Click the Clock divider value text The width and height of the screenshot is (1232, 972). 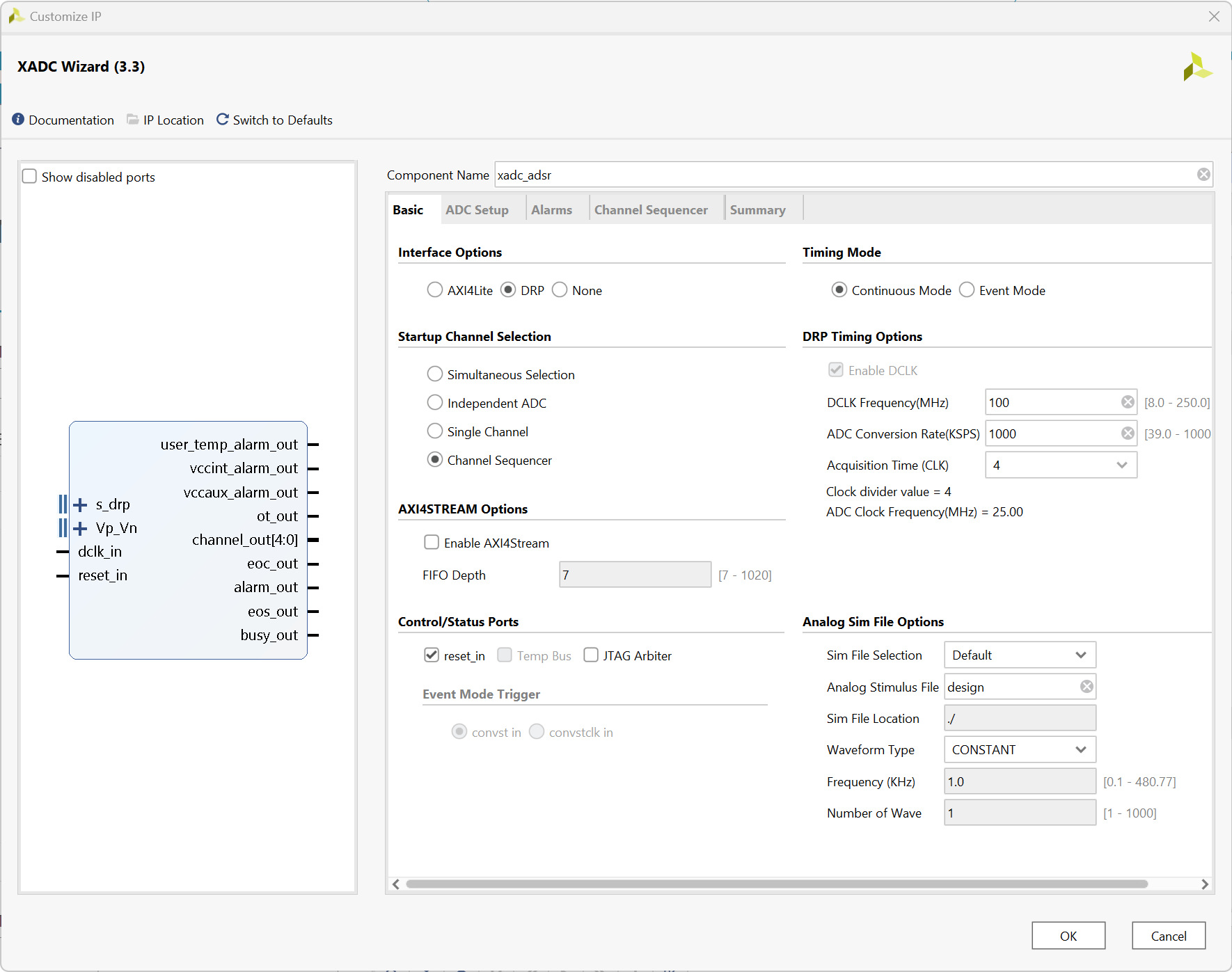pyautogui.click(x=888, y=492)
